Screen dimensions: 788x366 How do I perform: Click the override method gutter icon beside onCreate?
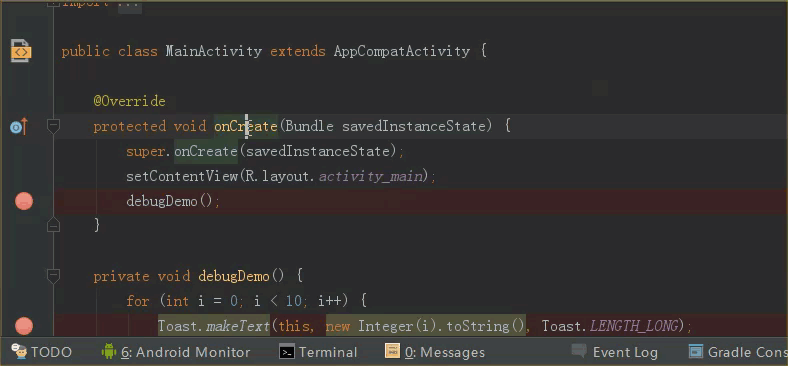19,127
